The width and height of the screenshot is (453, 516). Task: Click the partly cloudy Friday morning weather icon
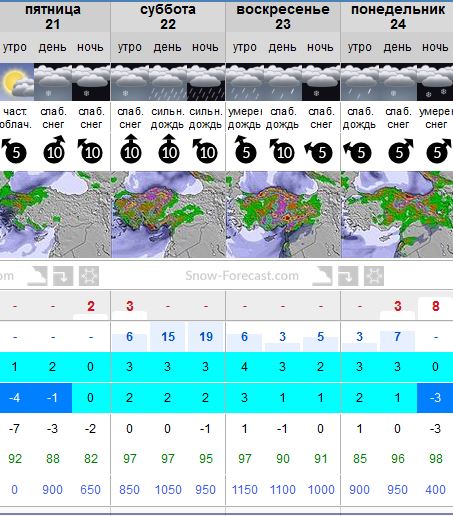pos(17,82)
